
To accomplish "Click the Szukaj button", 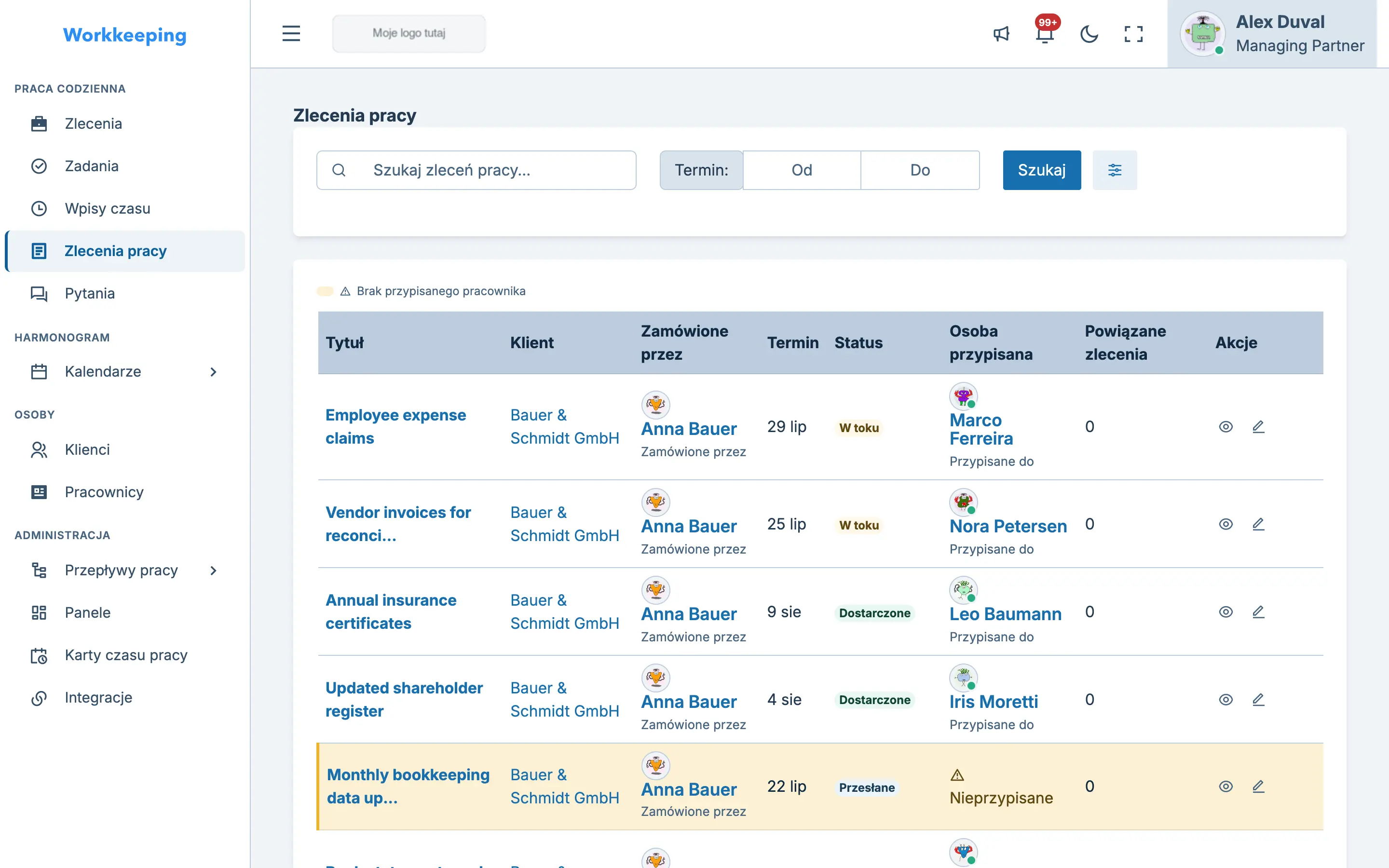I will [1041, 170].
